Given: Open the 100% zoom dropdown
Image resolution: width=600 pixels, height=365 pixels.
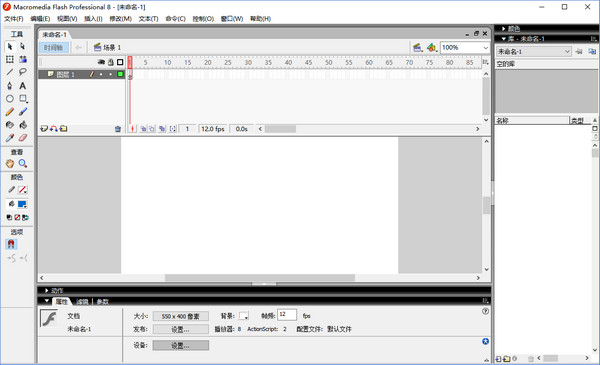Looking at the screenshot, I should 485,47.
